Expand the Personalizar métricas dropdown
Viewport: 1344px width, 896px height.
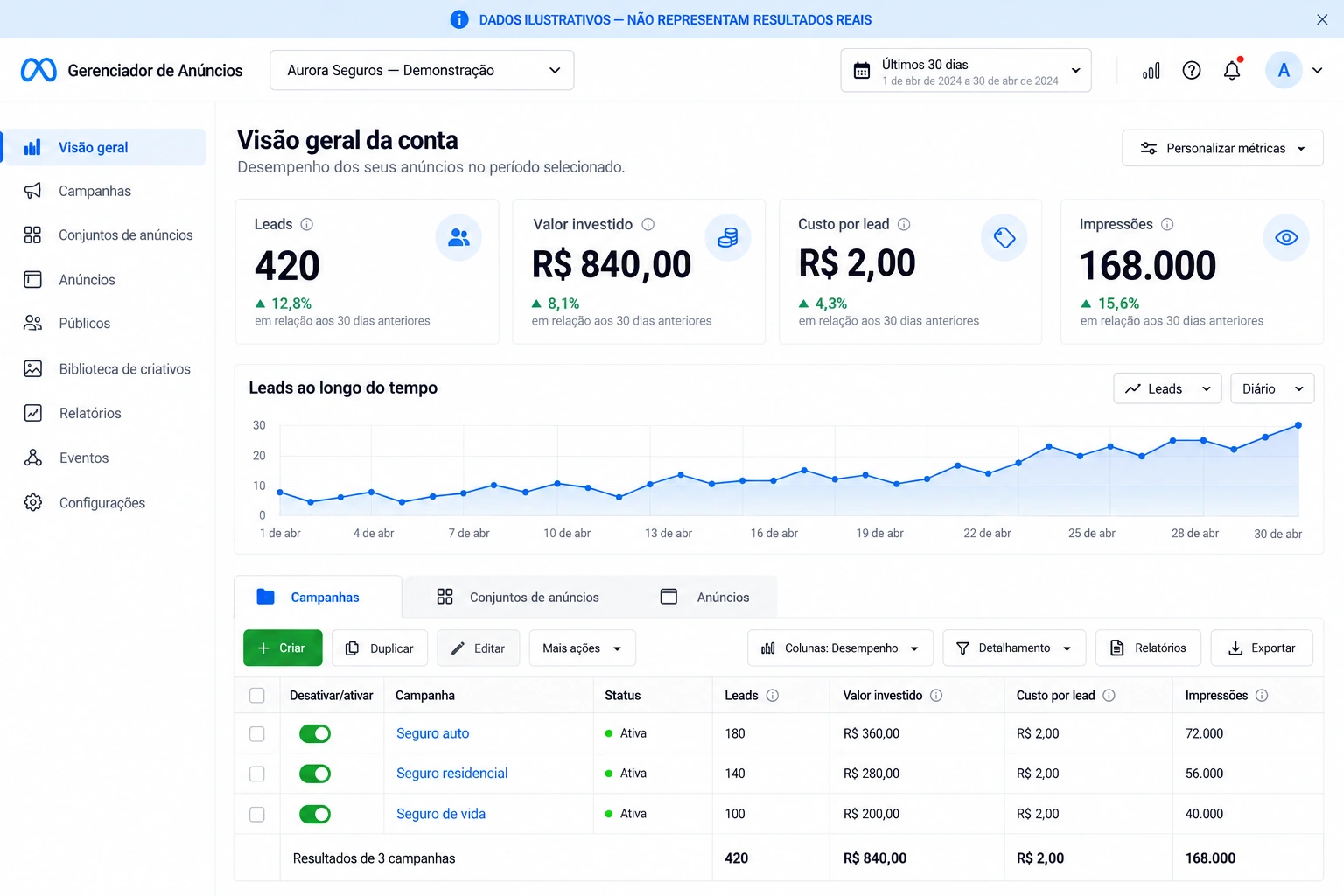pos(1222,148)
